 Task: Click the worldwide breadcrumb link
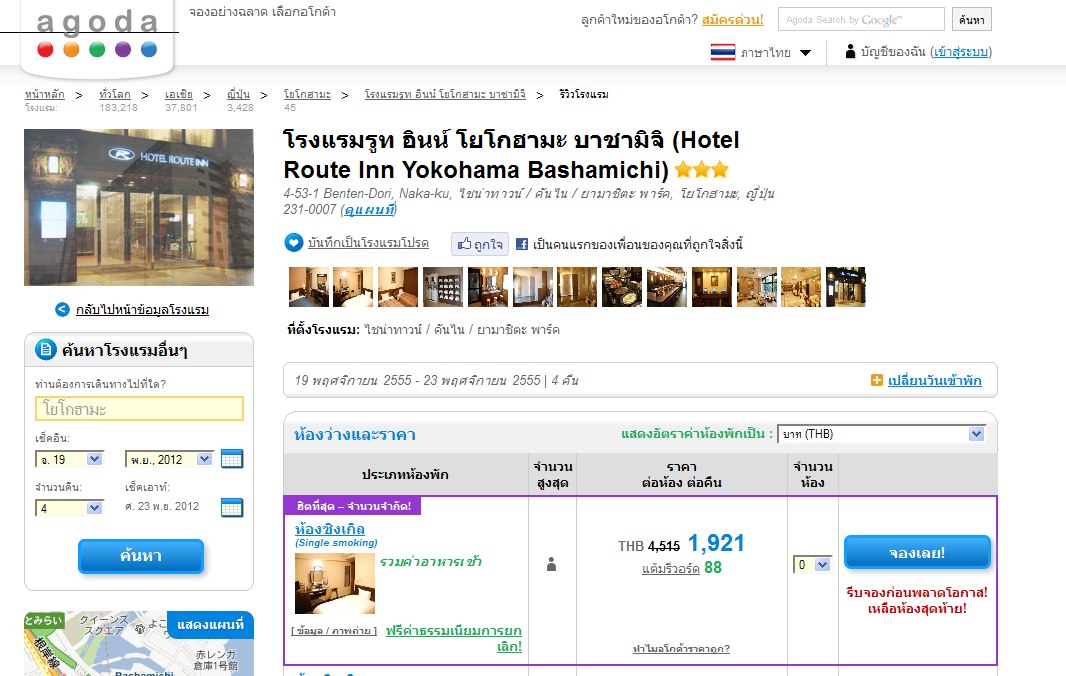pyautogui.click(x=115, y=95)
